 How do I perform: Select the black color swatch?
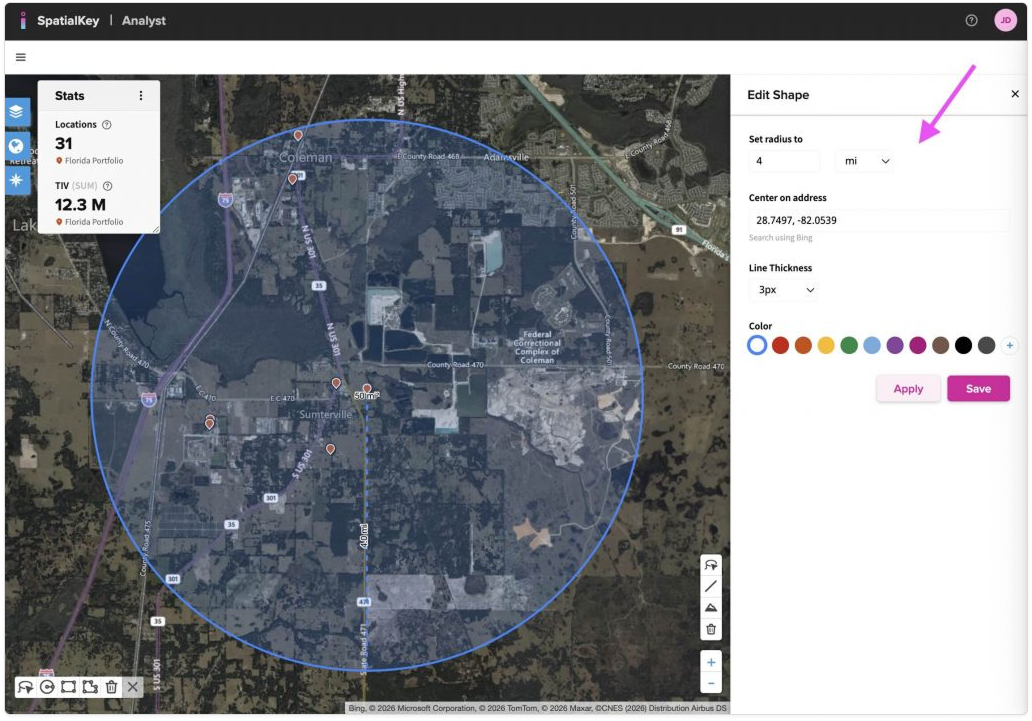[x=963, y=345]
